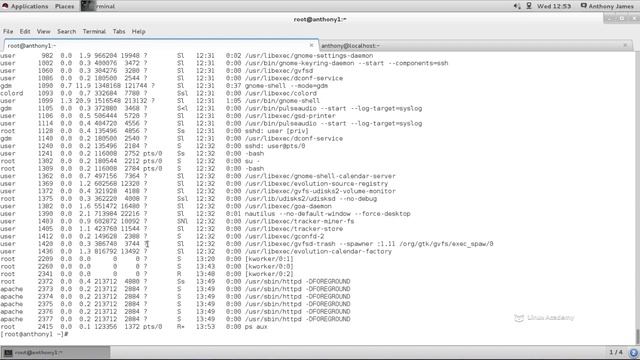Click the [kworker/0:1] entry
The height and width of the screenshot is (360, 640).
(x=269, y=259)
